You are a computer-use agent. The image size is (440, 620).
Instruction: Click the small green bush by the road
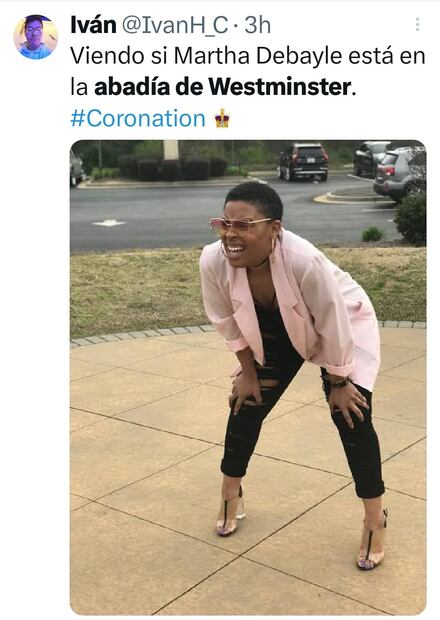pos(372,234)
